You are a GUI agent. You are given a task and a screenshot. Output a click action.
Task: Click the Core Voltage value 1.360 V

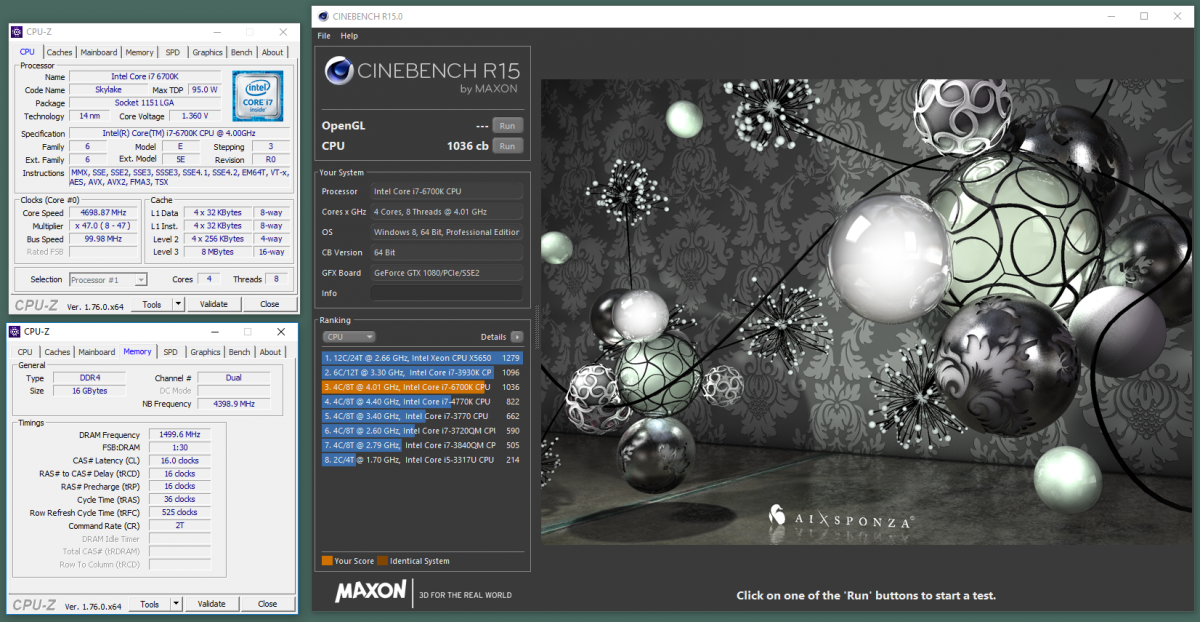(195, 116)
